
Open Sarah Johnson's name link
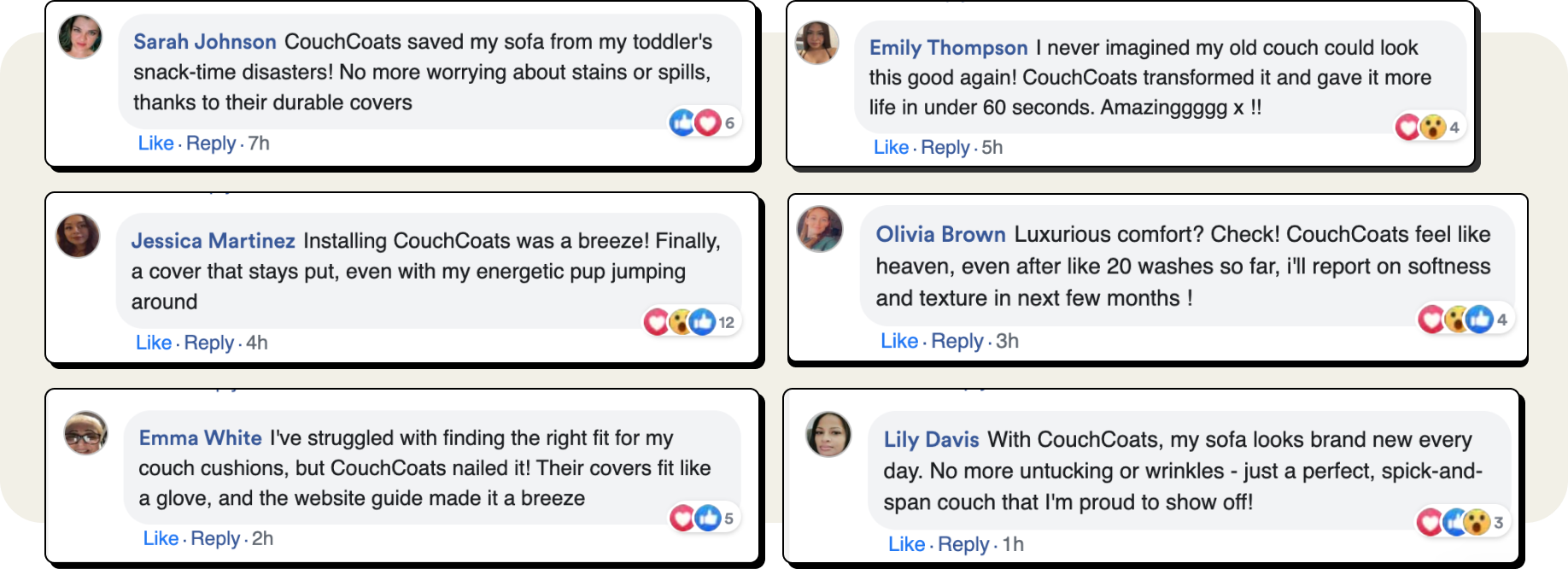tap(204, 42)
